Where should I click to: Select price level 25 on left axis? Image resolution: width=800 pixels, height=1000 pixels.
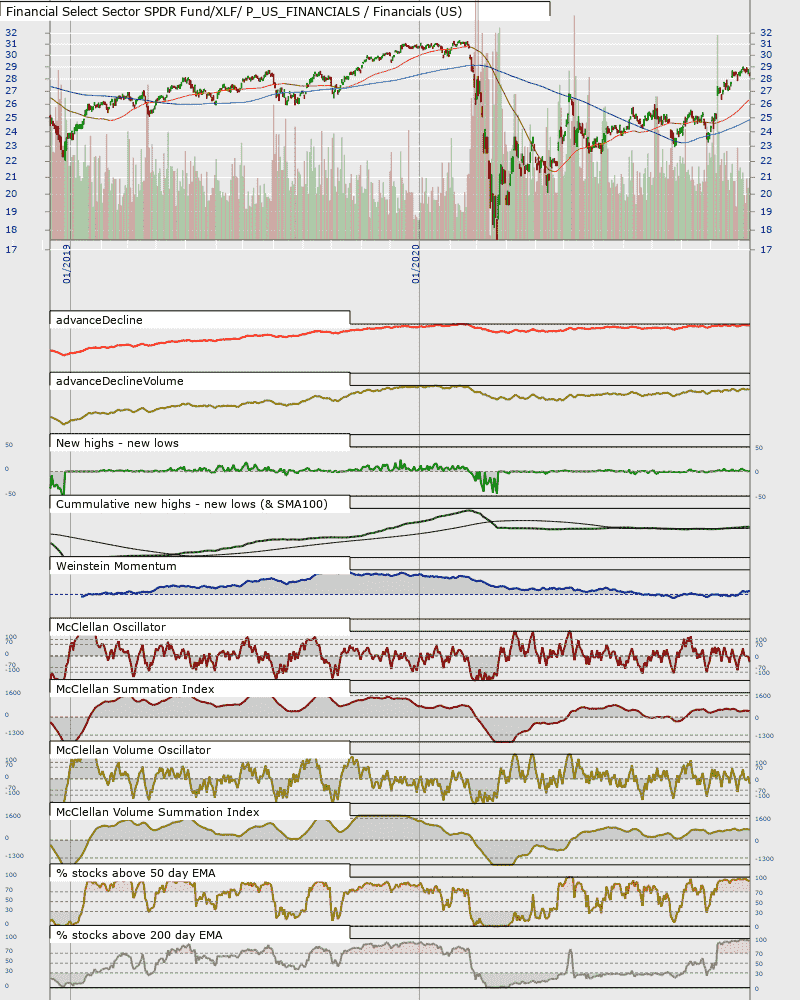pos(11,118)
